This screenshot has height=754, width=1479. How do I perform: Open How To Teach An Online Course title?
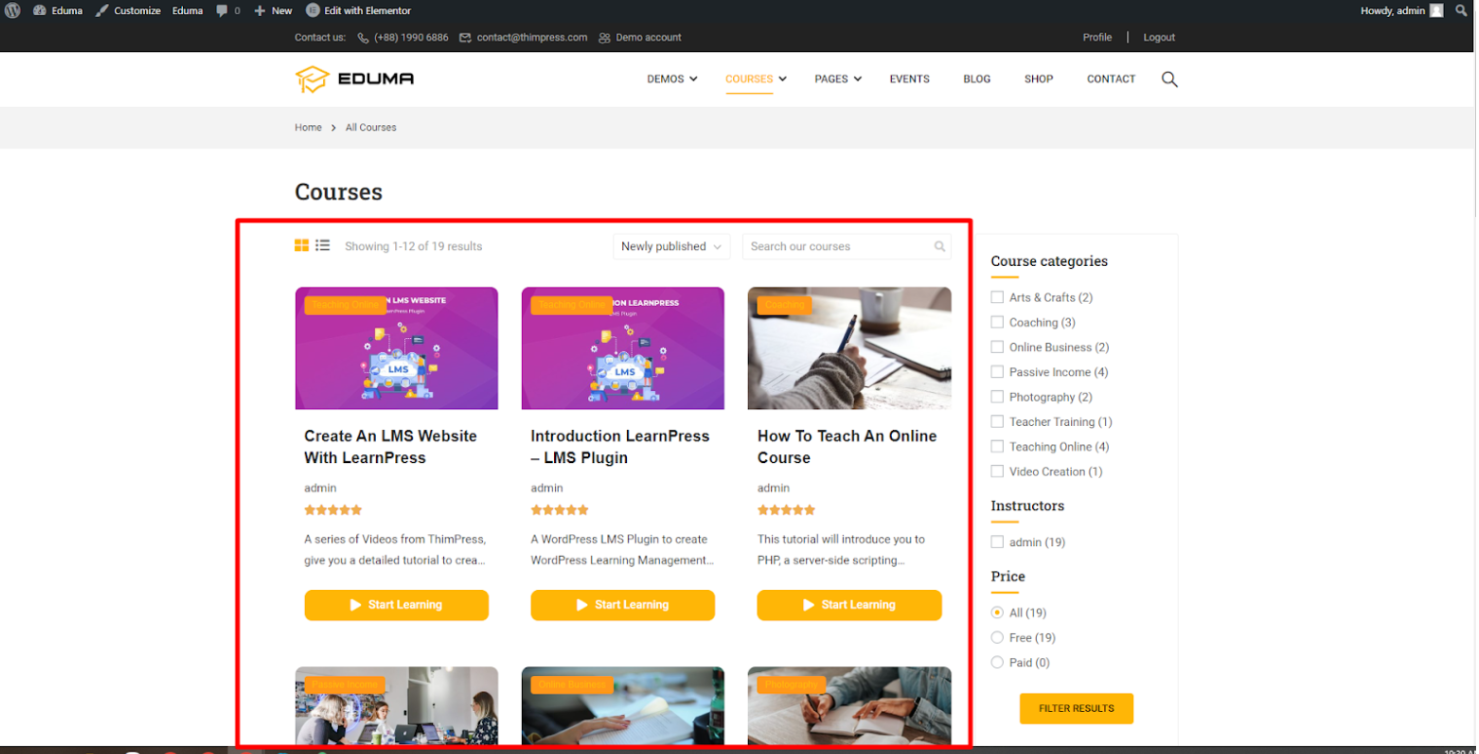click(x=847, y=447)
